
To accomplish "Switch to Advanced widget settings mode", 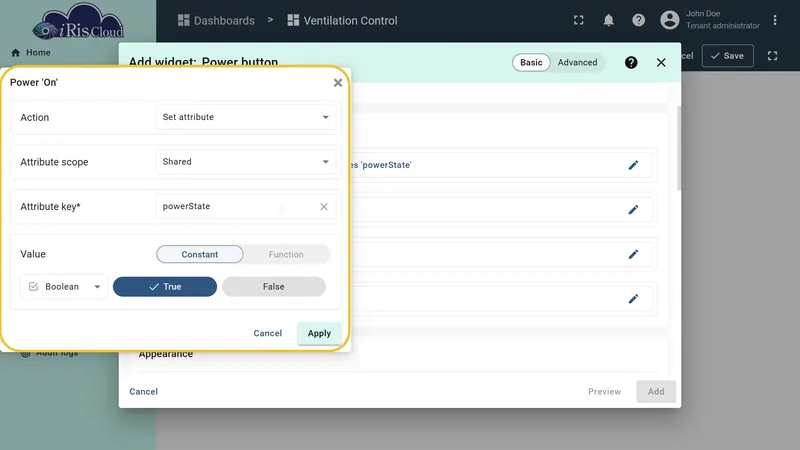I will pyautogui.click(x=577, y=62).
